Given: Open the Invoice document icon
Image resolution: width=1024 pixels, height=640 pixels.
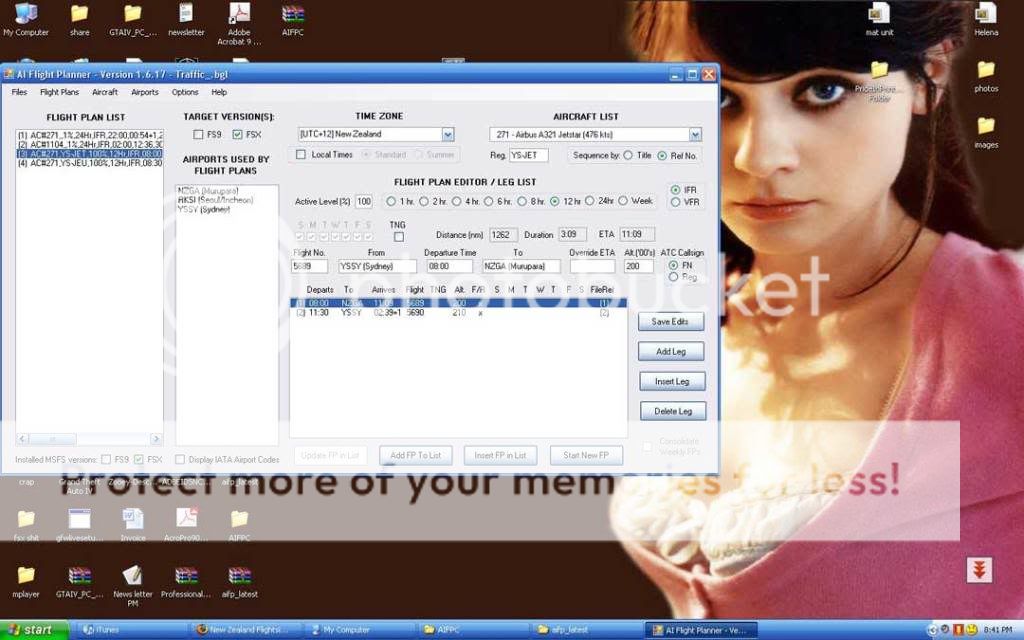Looking at the screenshot, I should pyautogui.click(x=133, y=518).
